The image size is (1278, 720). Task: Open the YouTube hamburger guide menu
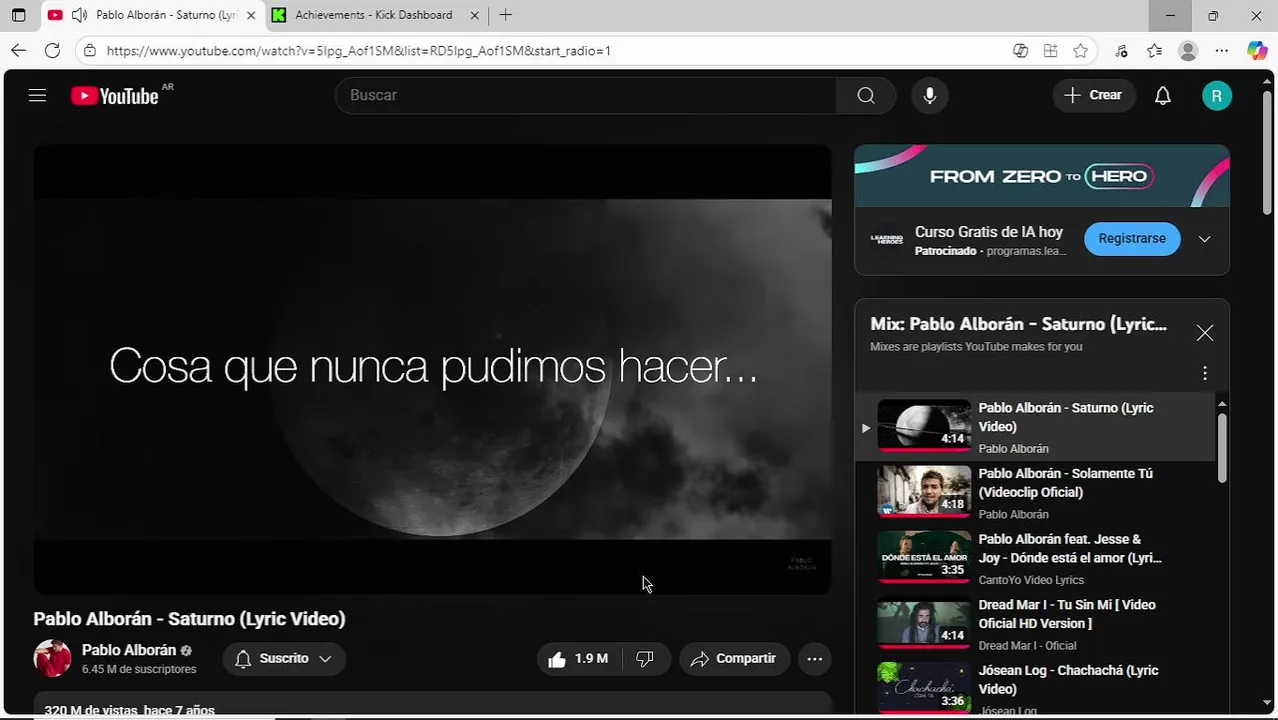pos(37,95)
